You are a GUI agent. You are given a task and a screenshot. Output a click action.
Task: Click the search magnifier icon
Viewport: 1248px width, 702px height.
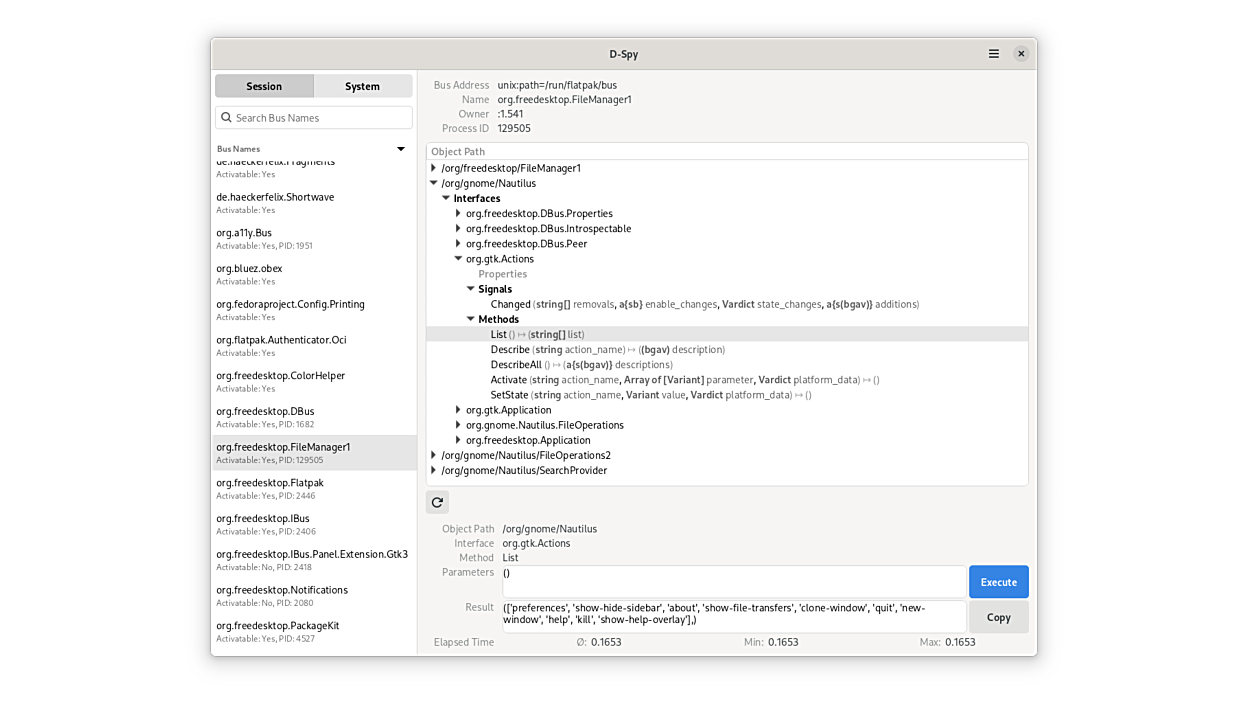pos(226,118)
